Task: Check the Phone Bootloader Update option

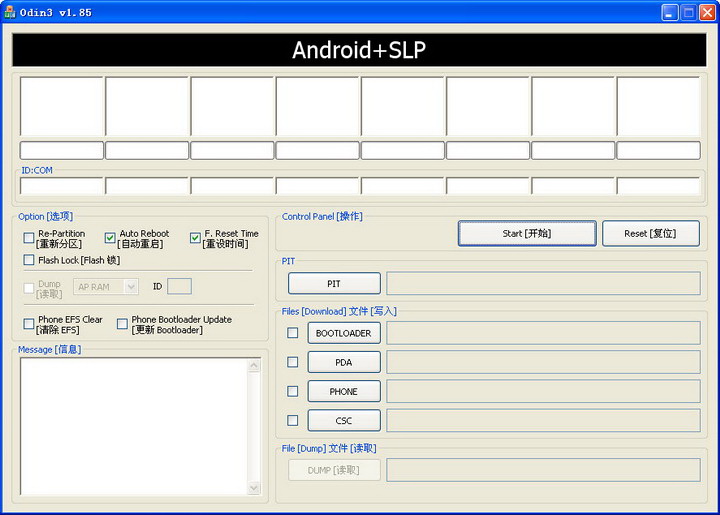Action: pyautogui.click(x=122, y=324)
